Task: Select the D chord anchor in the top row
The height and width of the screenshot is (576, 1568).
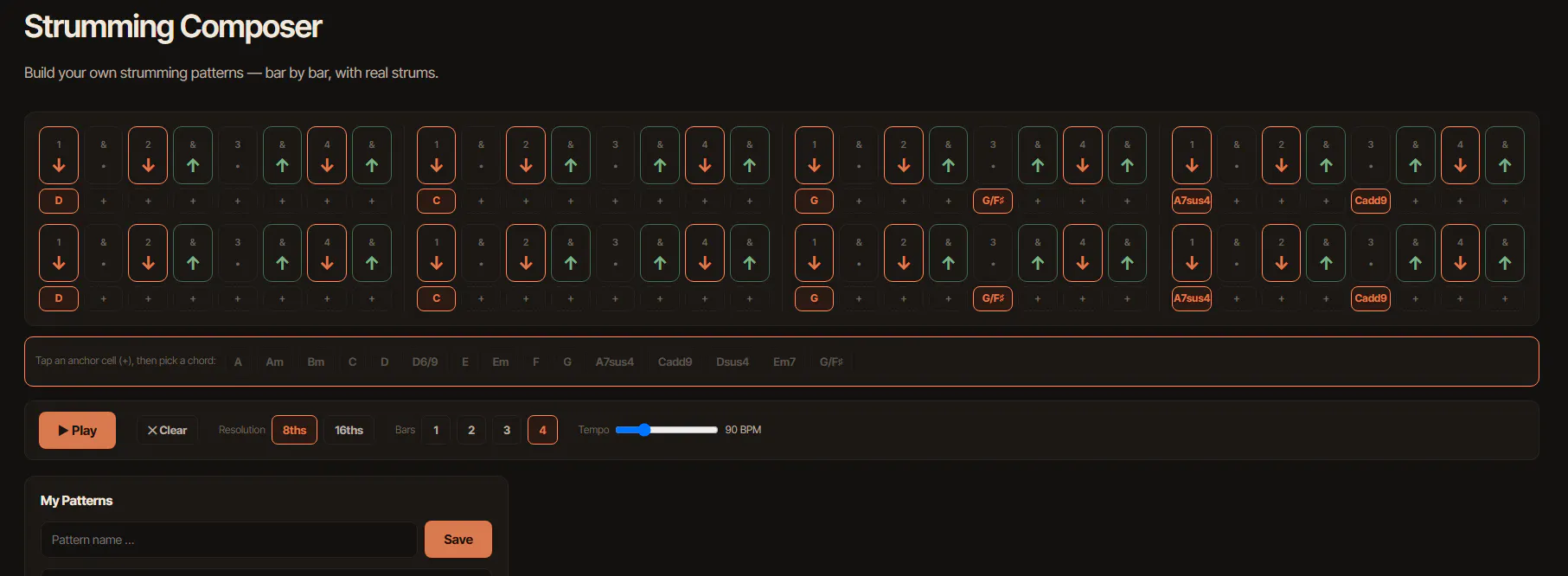Action: pos(59,201)
